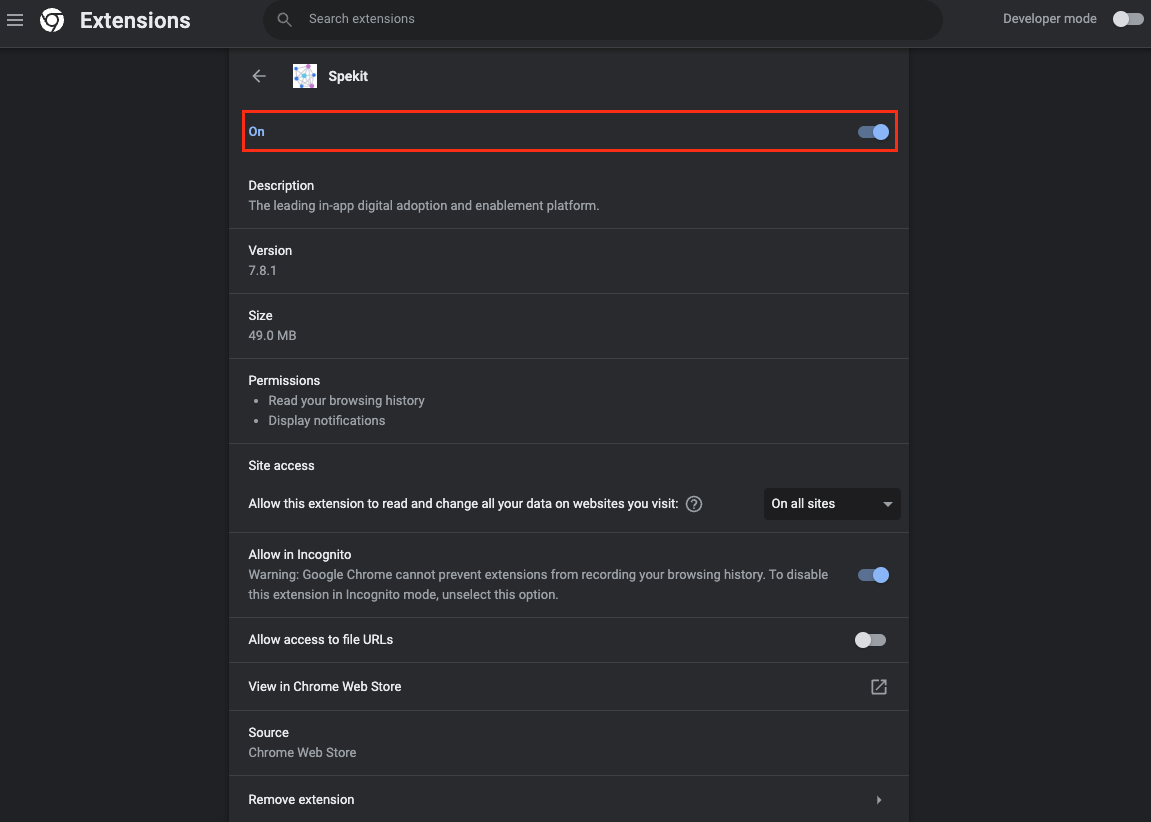Go back using the left arrow
The height and width of the screenshot is (822, 1151).
pyautogui.click(x=259, y=76)
